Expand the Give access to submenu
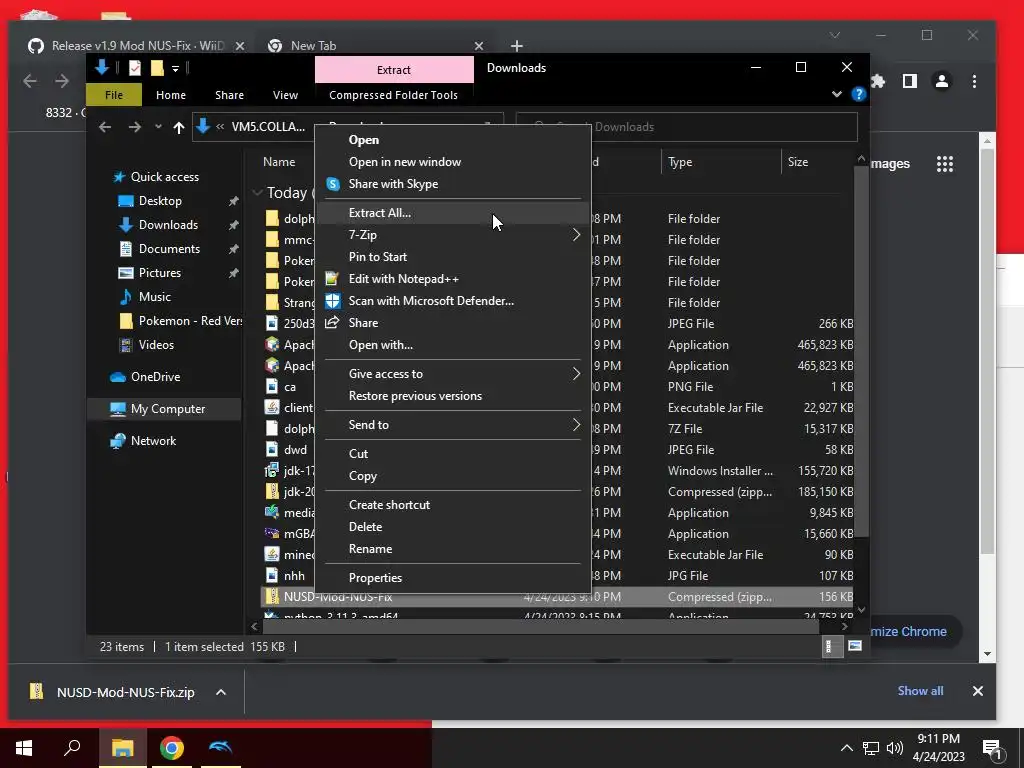The width and height of the screenshot is (1024, 768). pos(453,374)
